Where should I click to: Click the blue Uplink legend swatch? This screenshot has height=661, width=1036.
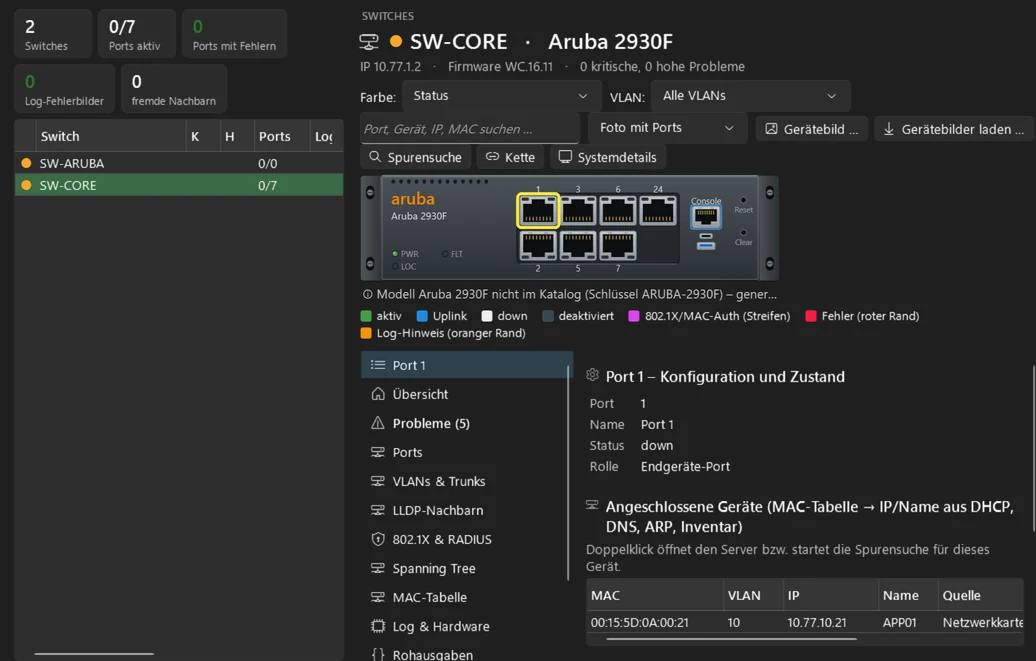[x=422, y=316]
